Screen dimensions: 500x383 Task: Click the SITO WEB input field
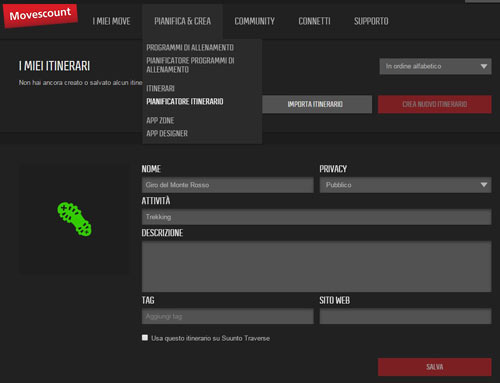coord(405,316)
